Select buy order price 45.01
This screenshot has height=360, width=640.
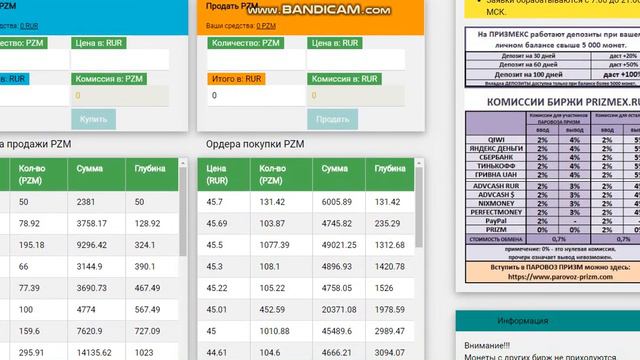pyautogui.click(x=217, y=310)
